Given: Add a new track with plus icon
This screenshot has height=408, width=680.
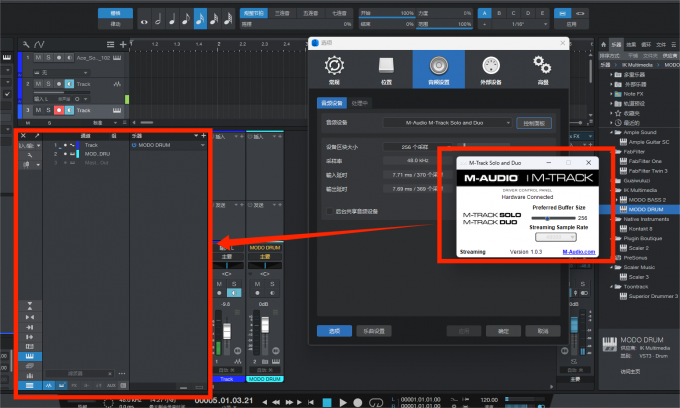Looking at the screenshot, I should (x=123, y=44).
